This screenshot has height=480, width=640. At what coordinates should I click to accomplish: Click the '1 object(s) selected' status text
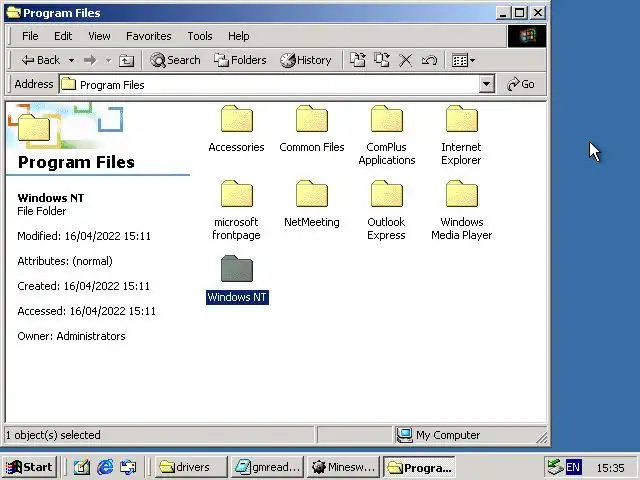(x=53, y=435)
